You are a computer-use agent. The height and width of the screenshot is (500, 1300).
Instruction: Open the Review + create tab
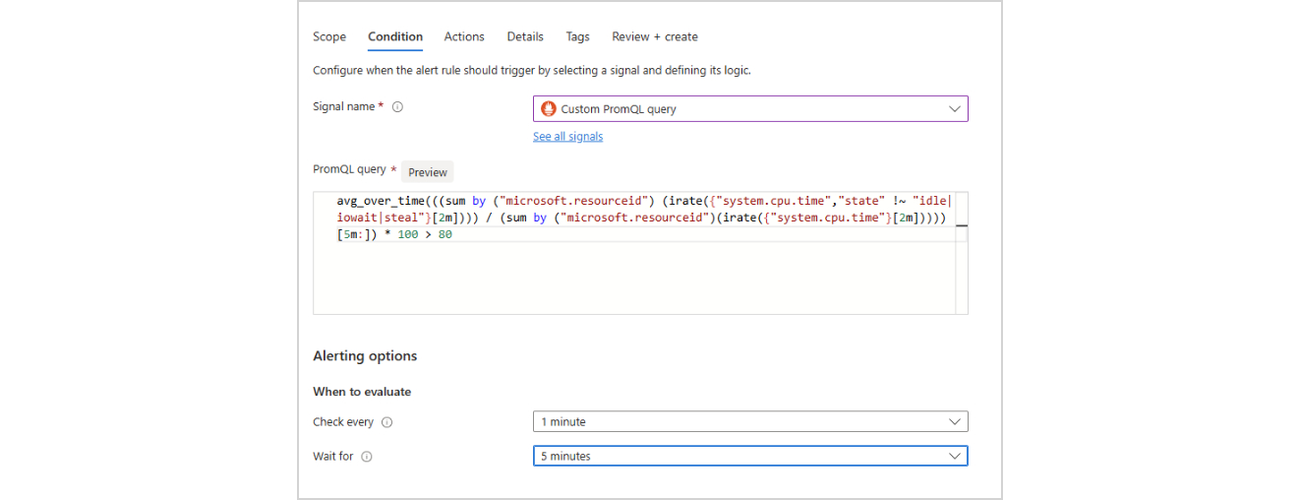(654, 37)
